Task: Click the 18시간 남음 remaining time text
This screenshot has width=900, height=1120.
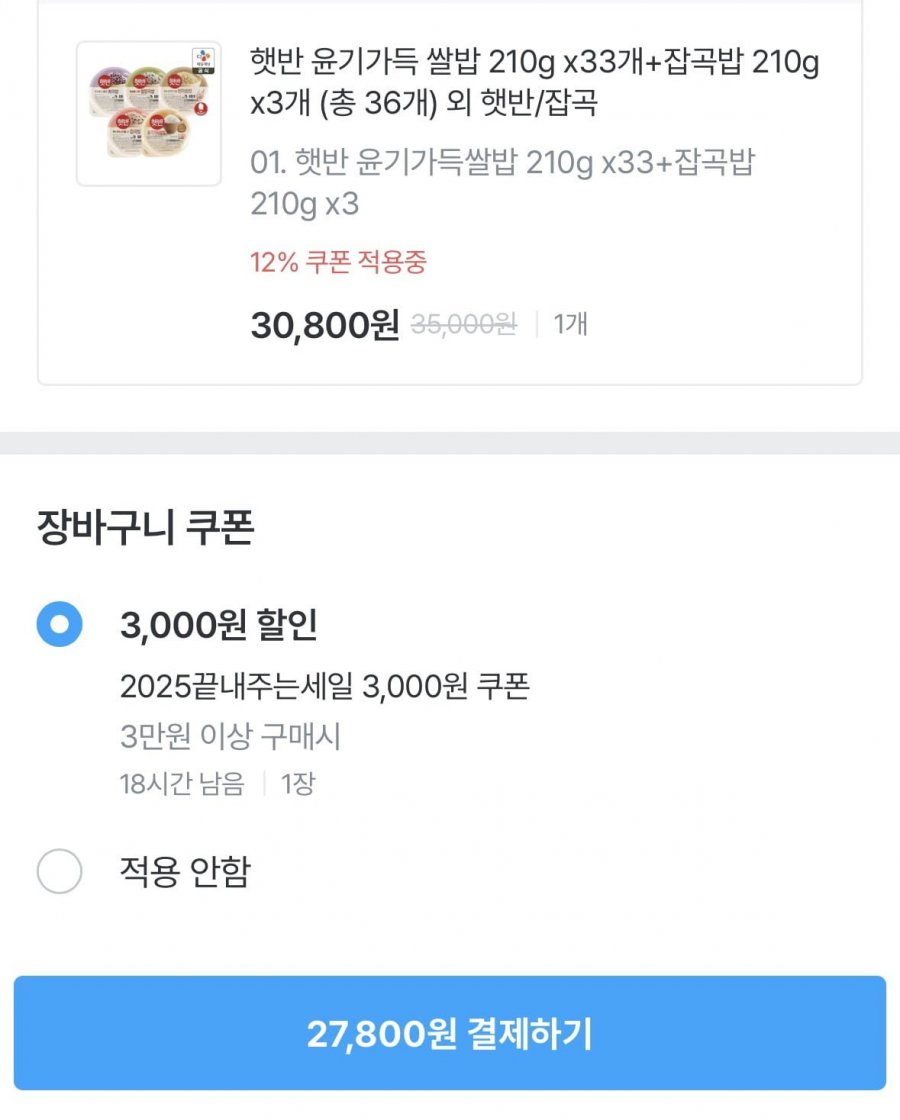Action: point(182,784)
